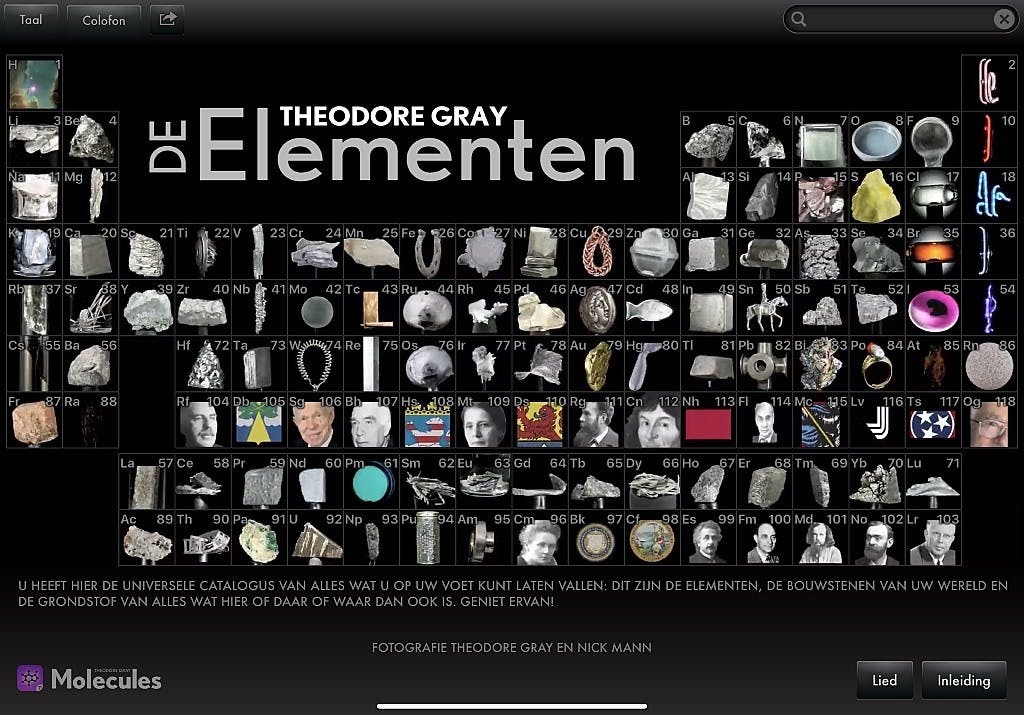
Task: Open the Iron (Fe 26) horseshoe tile
Action: point(428,251)
